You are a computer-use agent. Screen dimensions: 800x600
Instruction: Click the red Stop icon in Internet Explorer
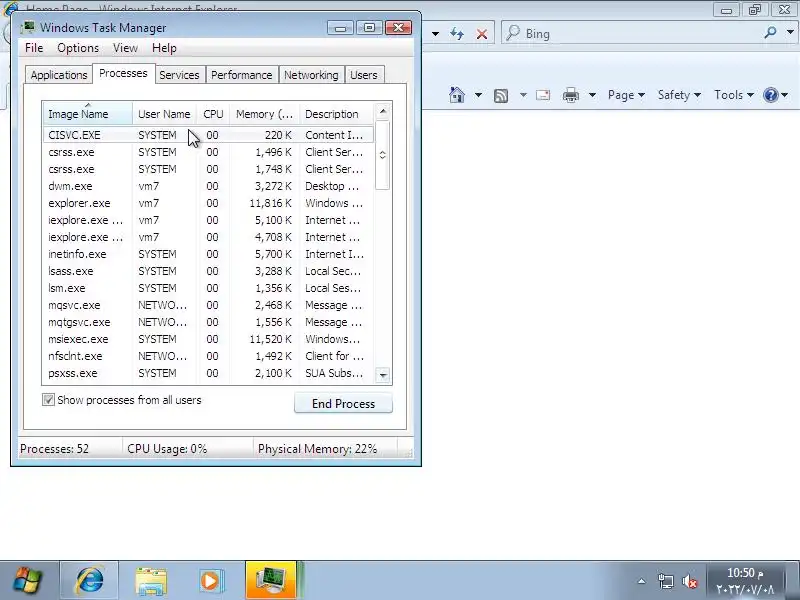482,34
